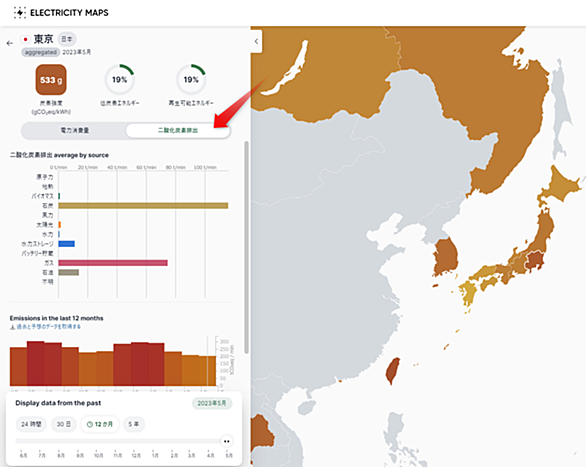Click the 9月 timeline tick
The height and width of the screenshot is (467, 586).
(80, 455)
